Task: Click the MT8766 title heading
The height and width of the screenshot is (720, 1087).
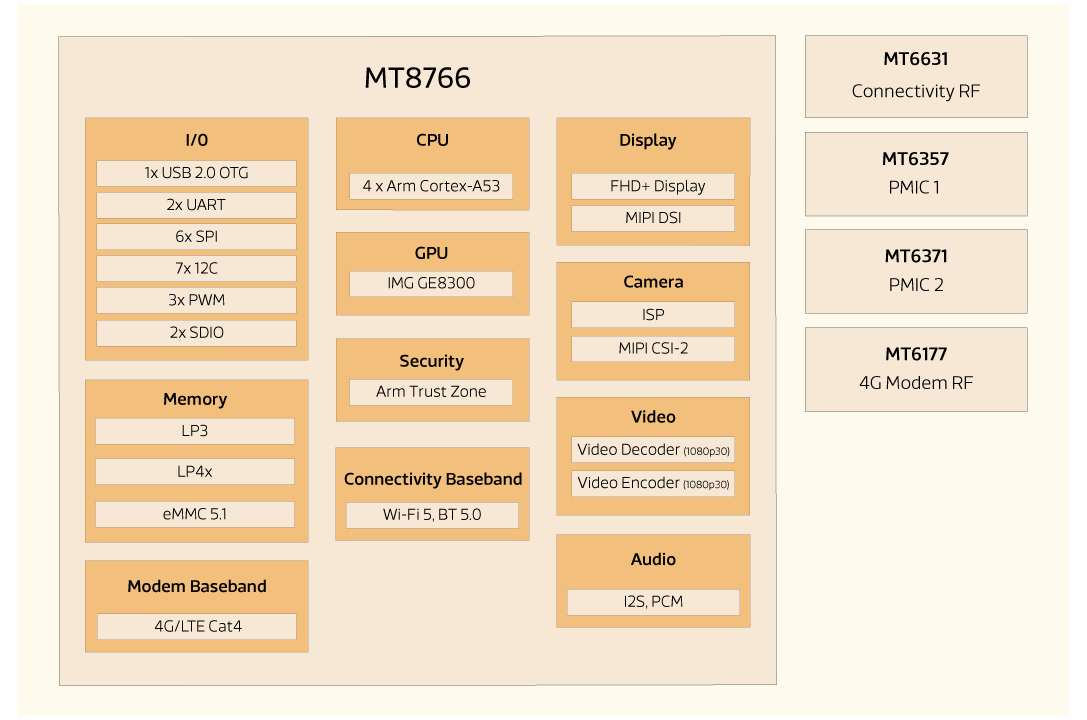Action: click(417, 77)
